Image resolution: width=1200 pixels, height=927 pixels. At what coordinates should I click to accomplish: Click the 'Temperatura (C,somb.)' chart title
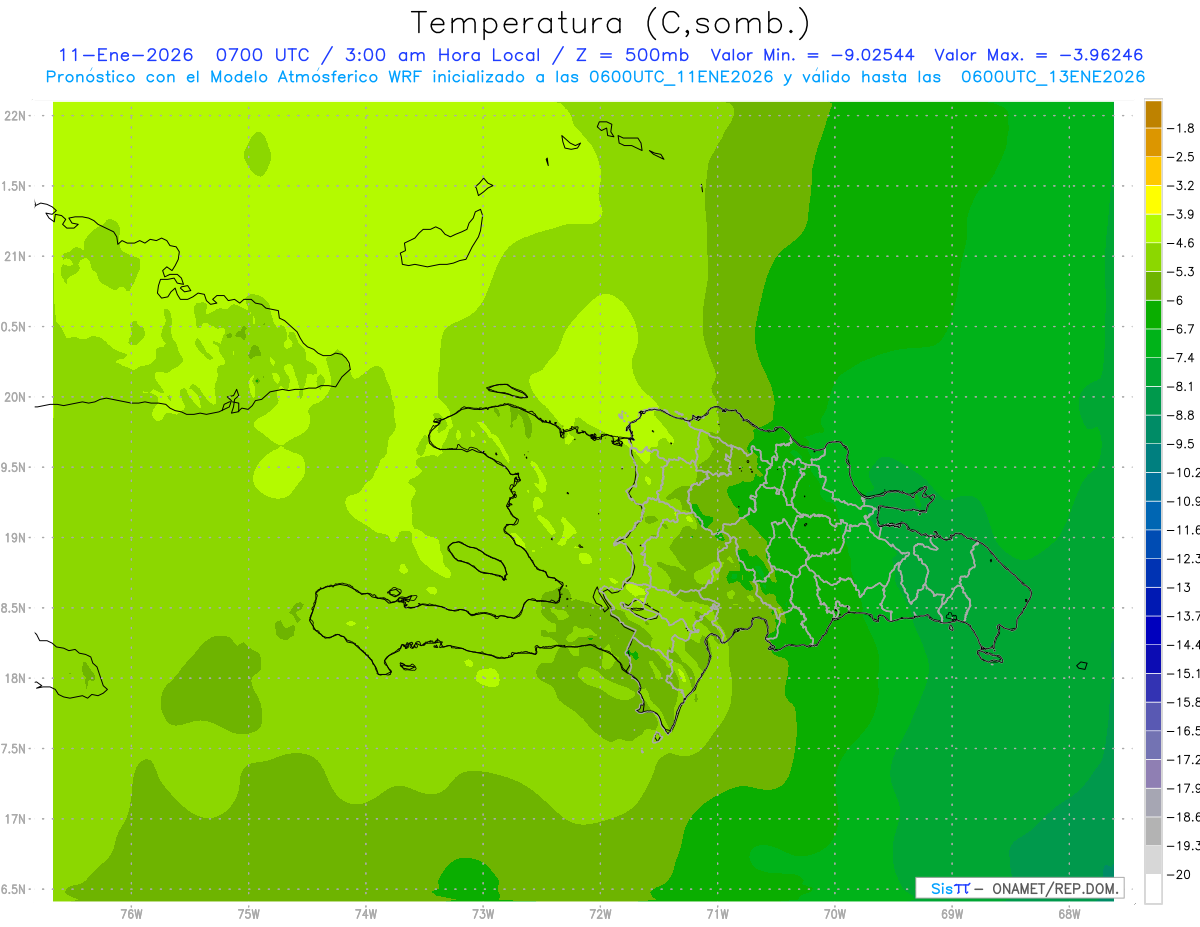click(611, 23)
